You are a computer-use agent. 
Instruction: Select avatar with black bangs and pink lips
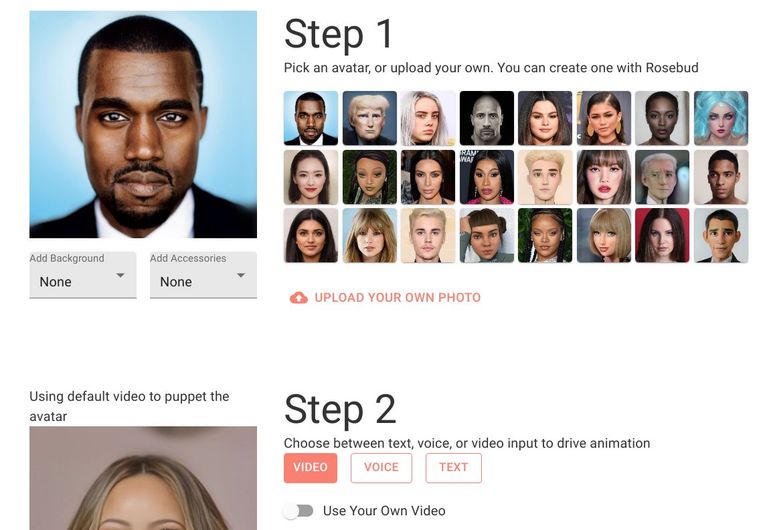point(604,177)
